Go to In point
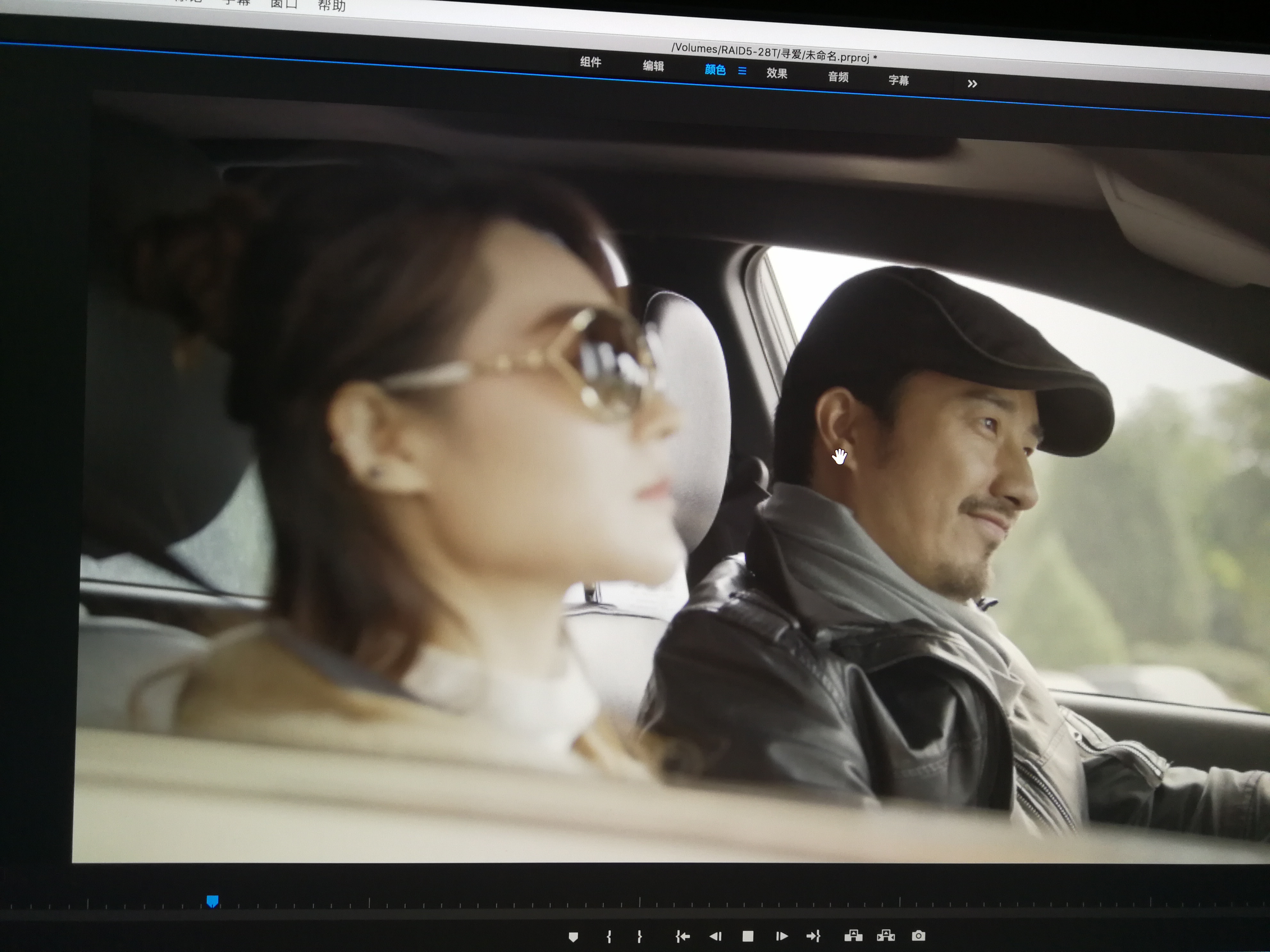Viewport: 1270px width, 952px height. point(682,937)
